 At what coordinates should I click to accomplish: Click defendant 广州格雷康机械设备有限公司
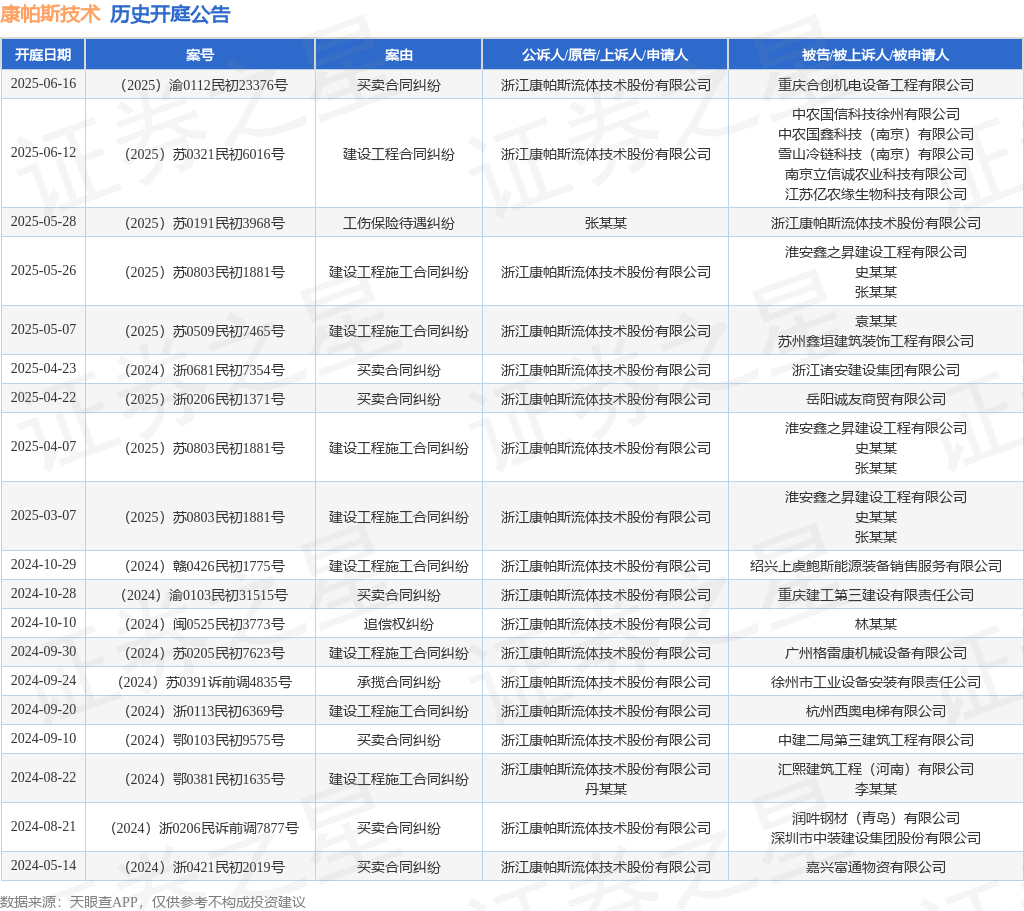point(876,653)
